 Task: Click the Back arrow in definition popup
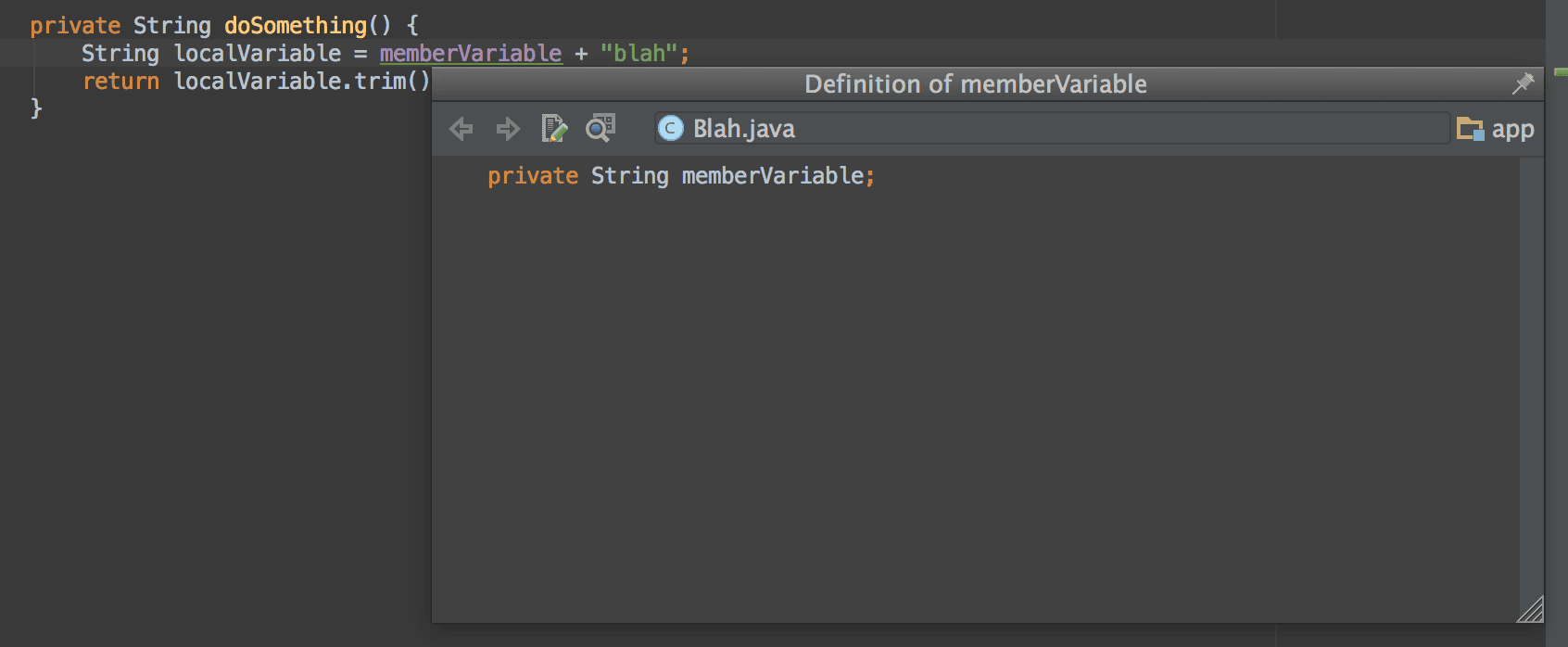click(461, 129)
